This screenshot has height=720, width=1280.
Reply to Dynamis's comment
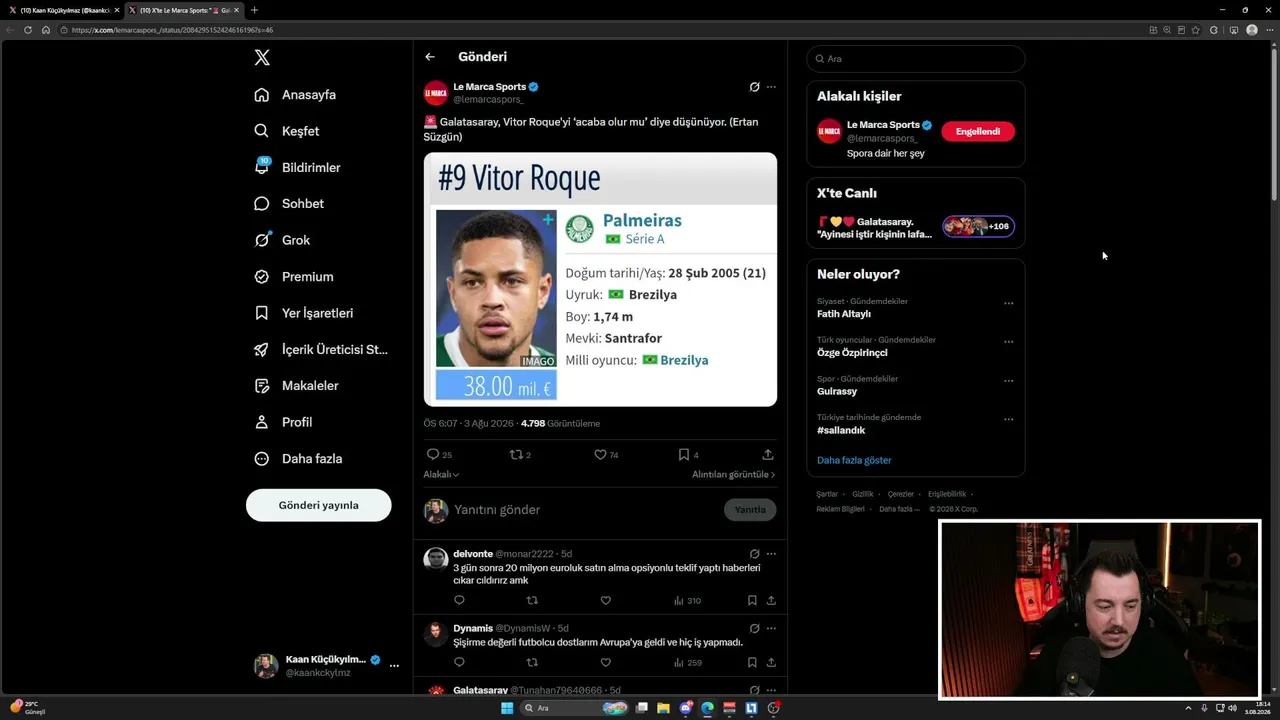click(x=459, y=662)
